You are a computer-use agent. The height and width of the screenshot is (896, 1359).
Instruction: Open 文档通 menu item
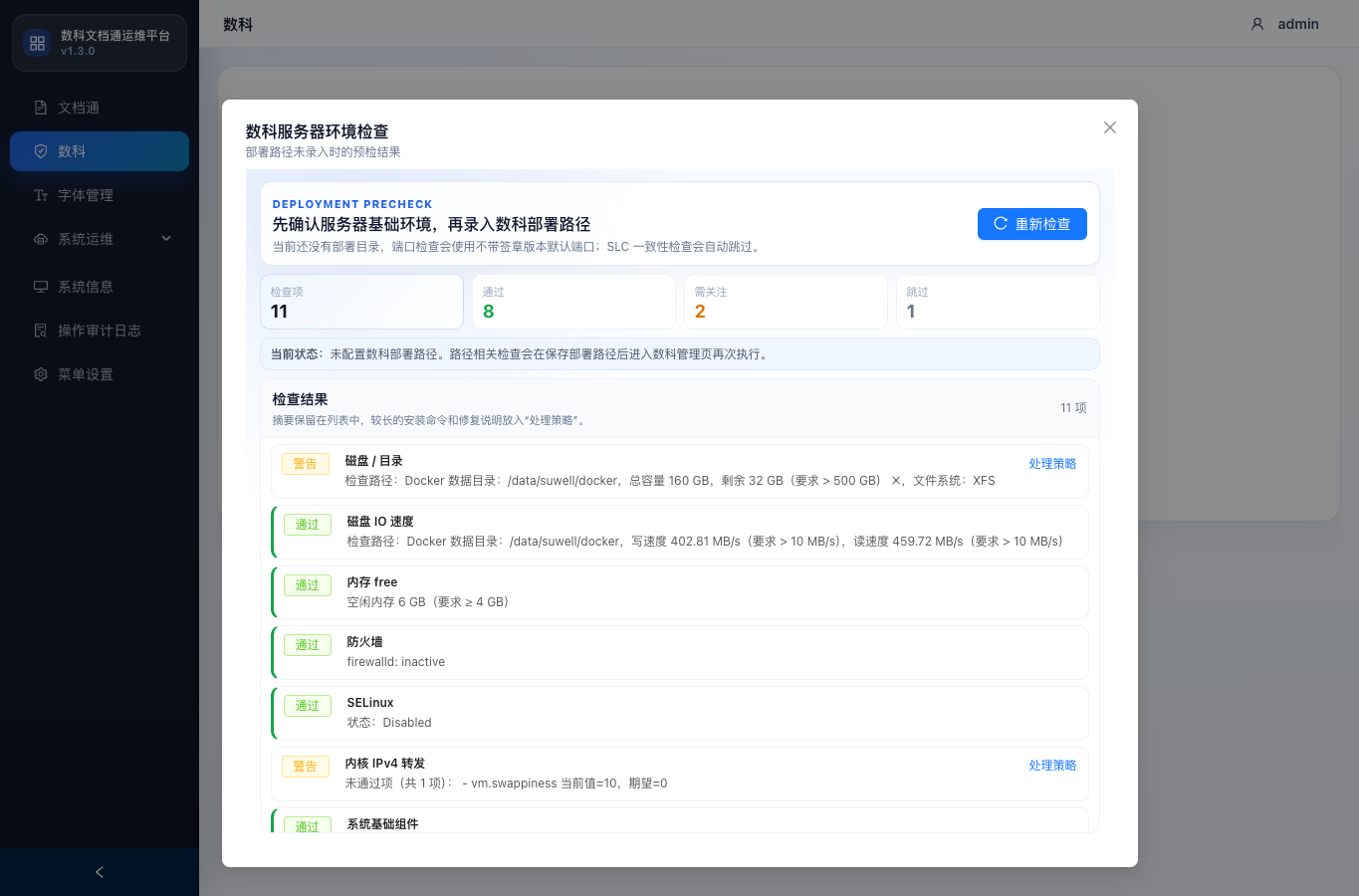coord(100,108)
